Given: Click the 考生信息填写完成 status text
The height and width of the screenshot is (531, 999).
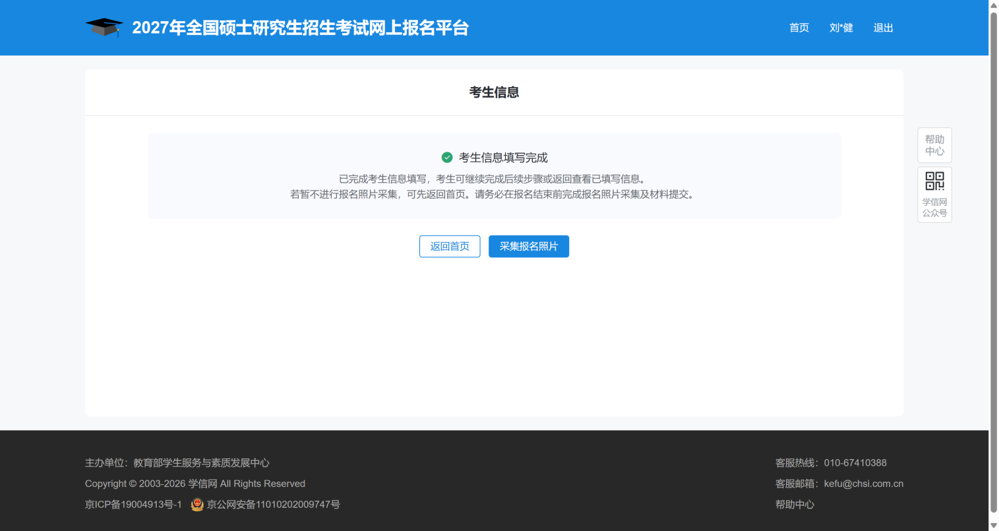Looking at the screenshot, I should (x=503, y=157).
